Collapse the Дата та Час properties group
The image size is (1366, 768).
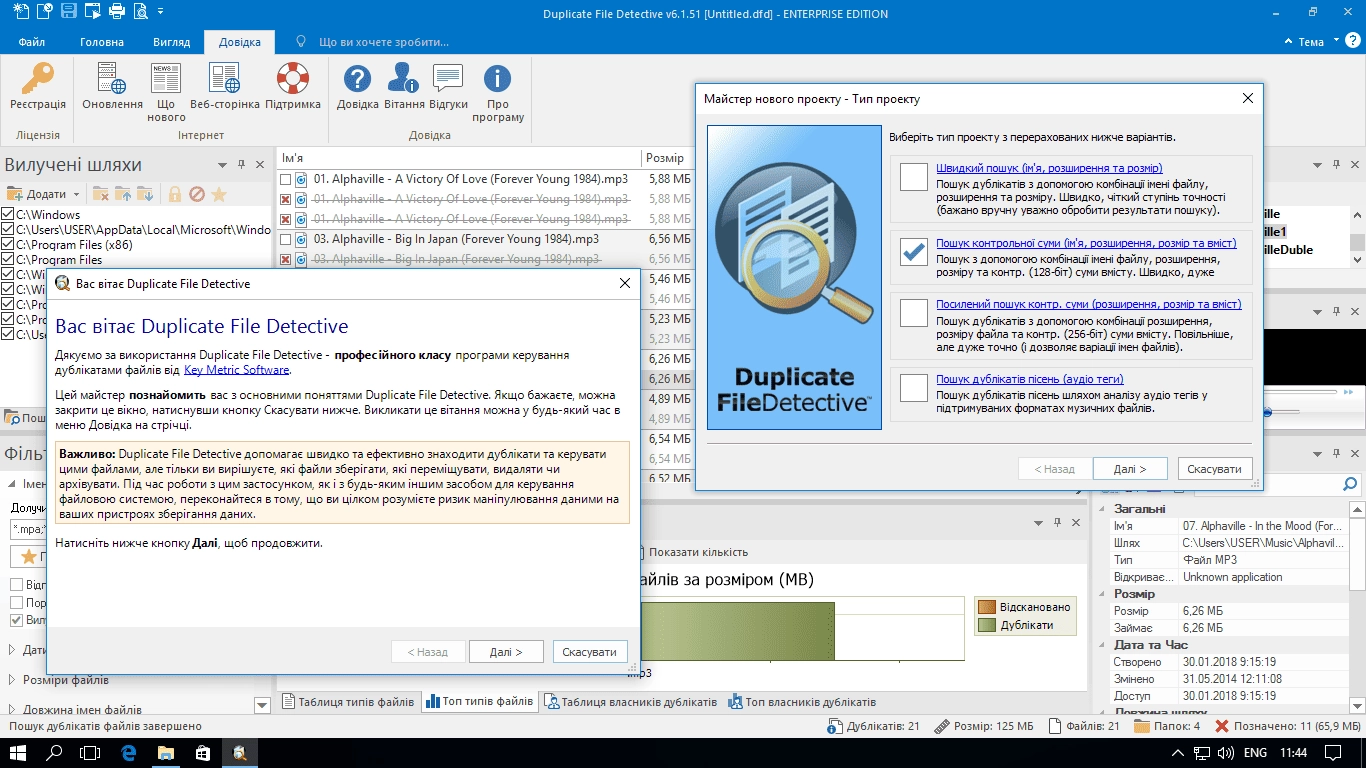tap(1103, 645)
